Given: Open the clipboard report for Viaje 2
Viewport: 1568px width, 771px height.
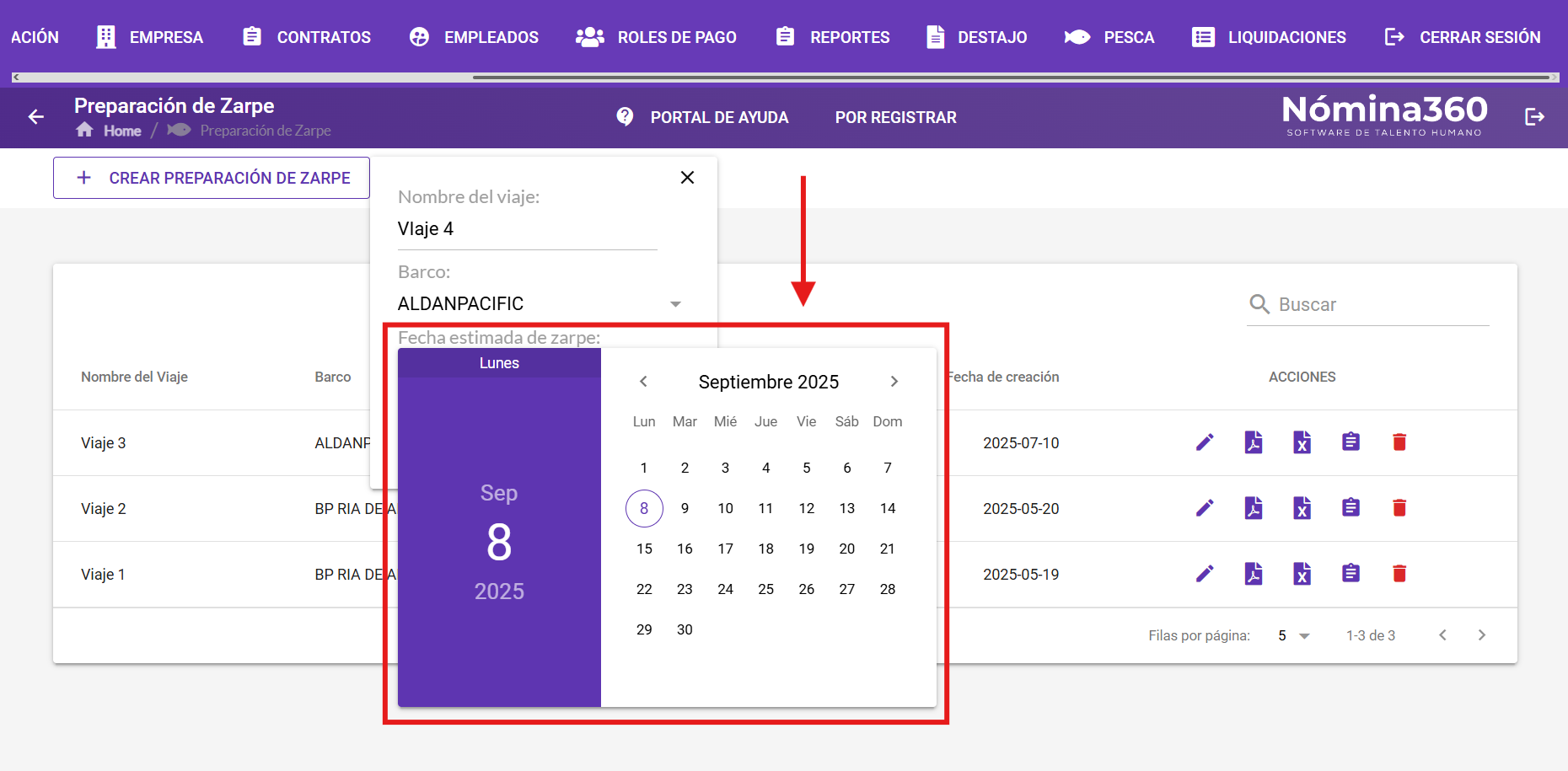Looking at the screenshot, I should click(1351, 507).
